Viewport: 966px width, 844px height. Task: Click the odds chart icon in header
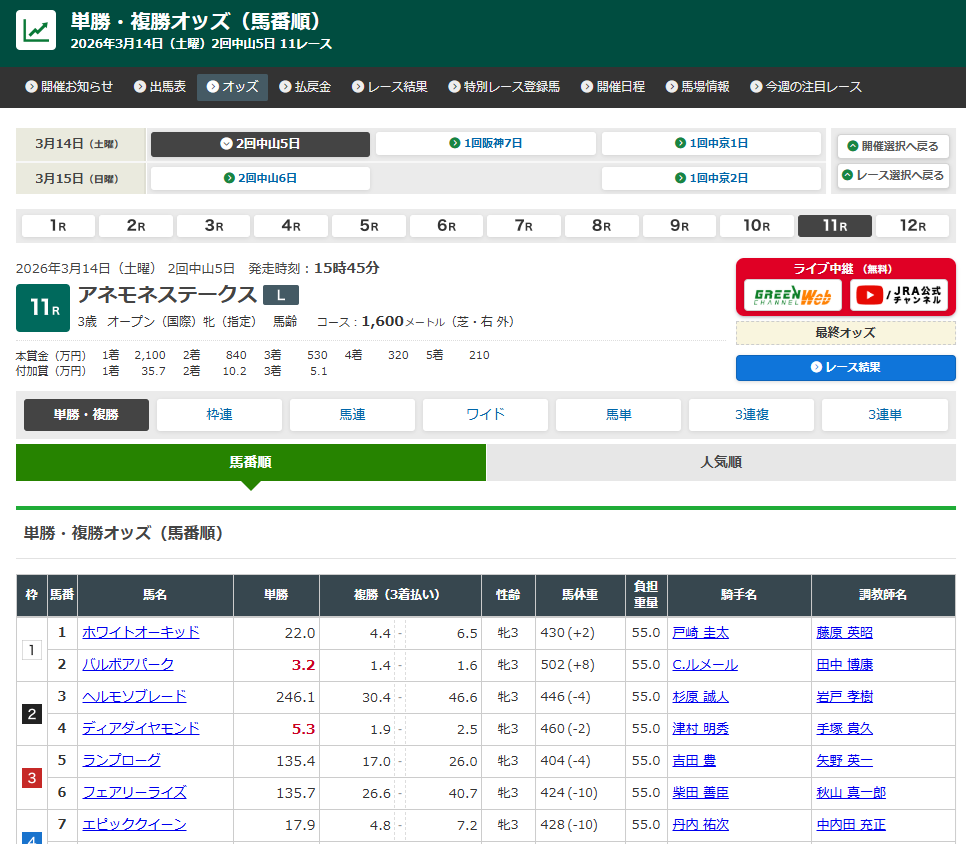pos(36,30)
